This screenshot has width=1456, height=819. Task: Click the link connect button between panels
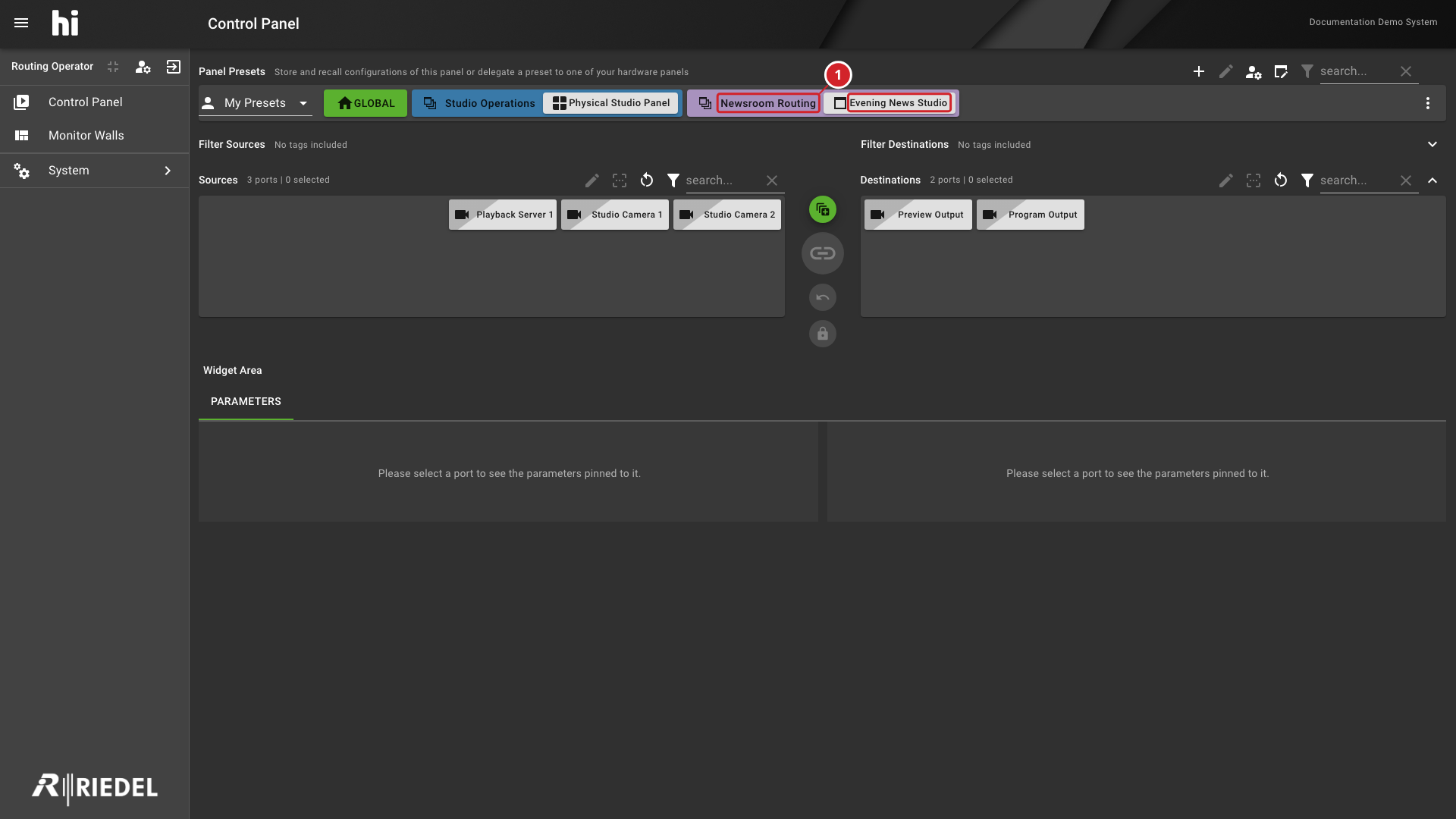click(823, 253)
